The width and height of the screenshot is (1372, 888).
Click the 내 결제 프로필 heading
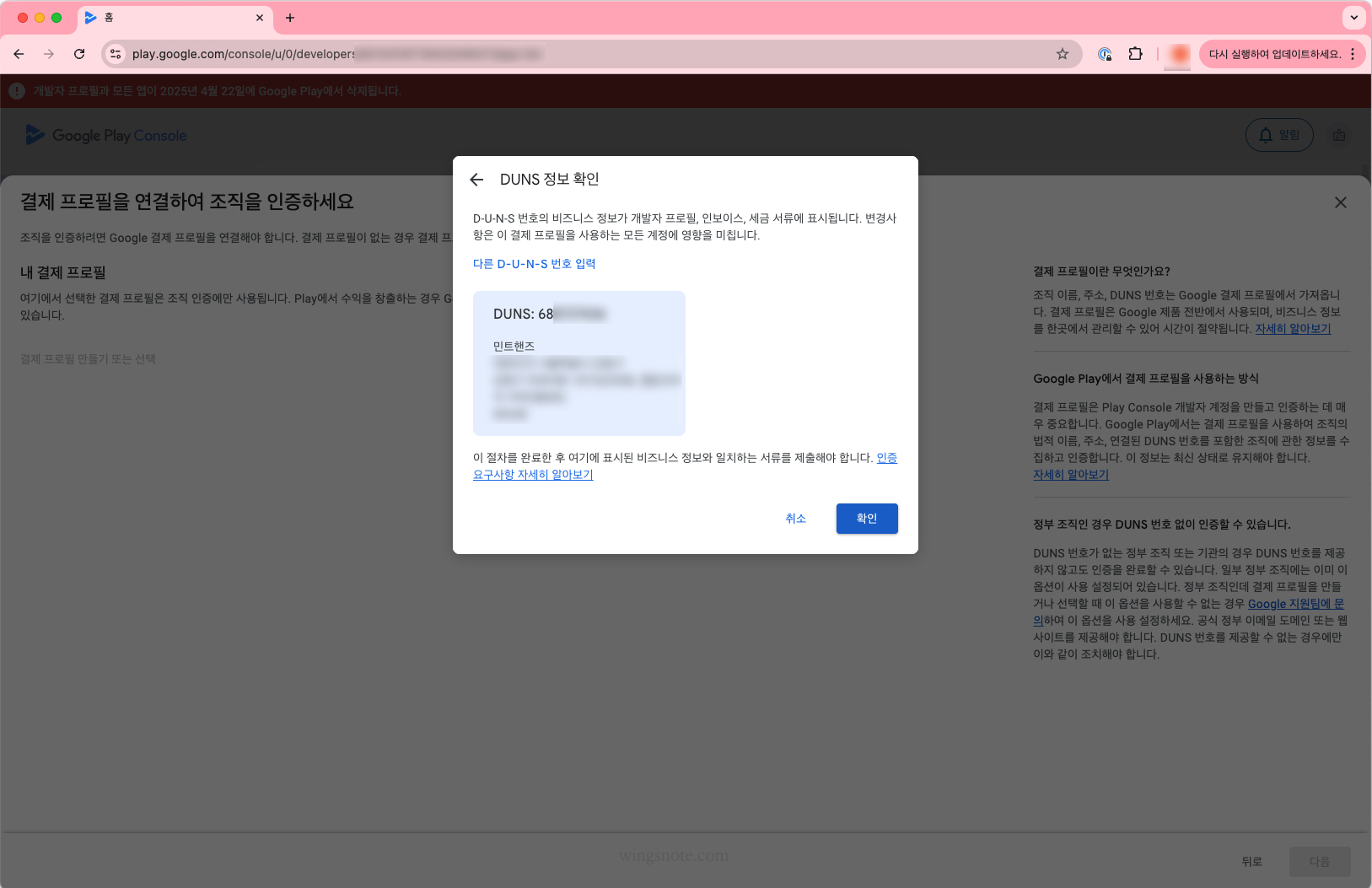(63, 272)
